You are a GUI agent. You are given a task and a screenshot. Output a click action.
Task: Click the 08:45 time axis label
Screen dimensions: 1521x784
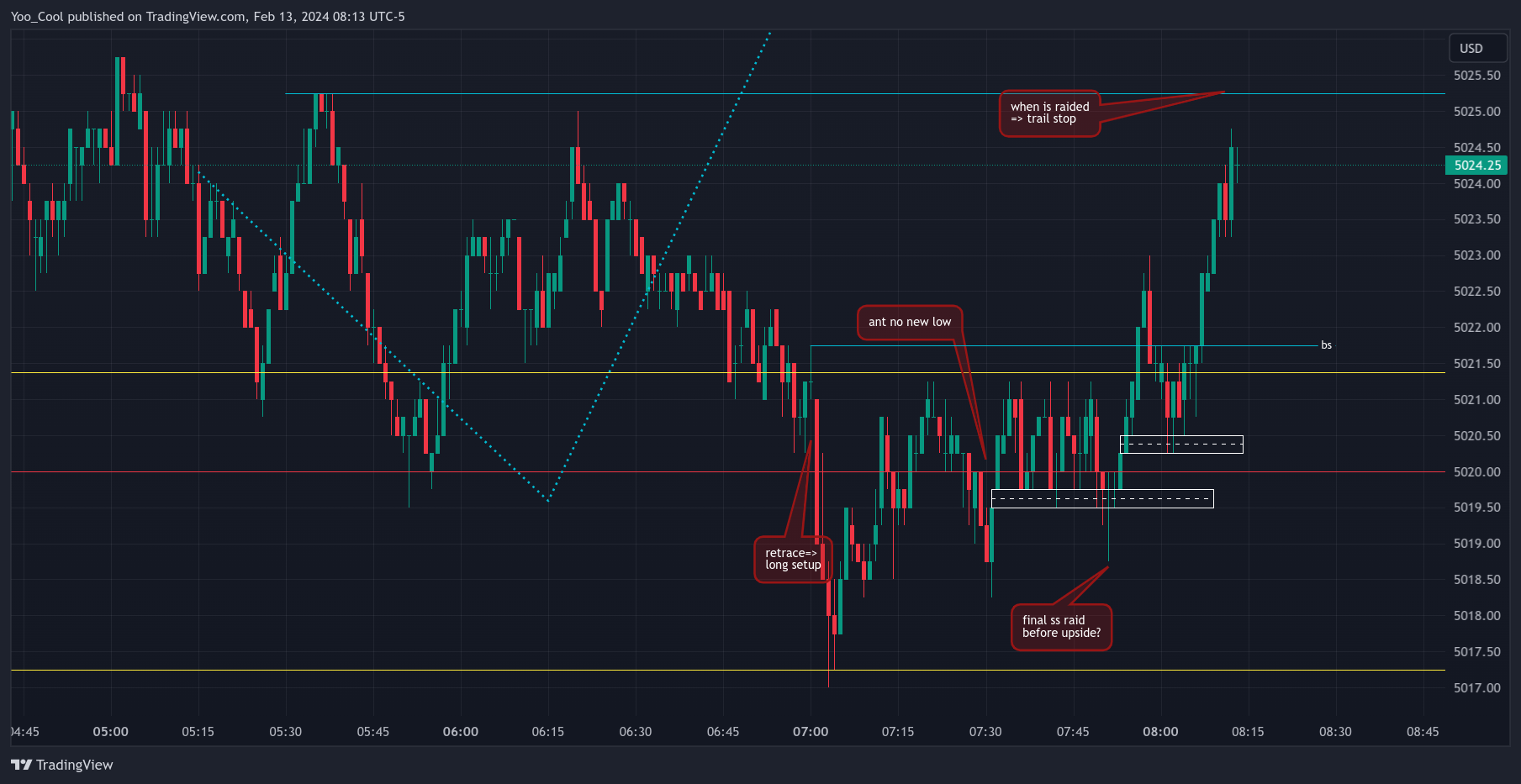tap(1423, 732)
